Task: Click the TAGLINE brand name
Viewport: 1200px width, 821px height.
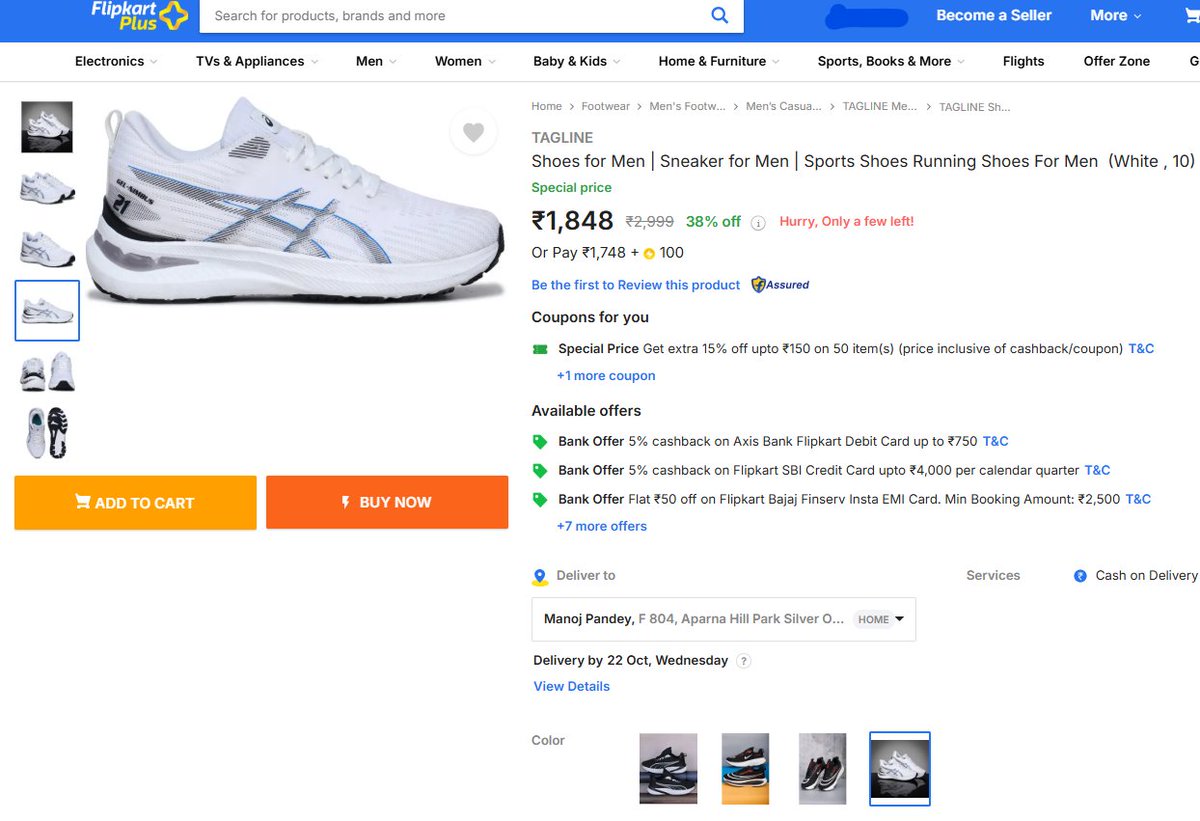Action: (x=562, y=138)
